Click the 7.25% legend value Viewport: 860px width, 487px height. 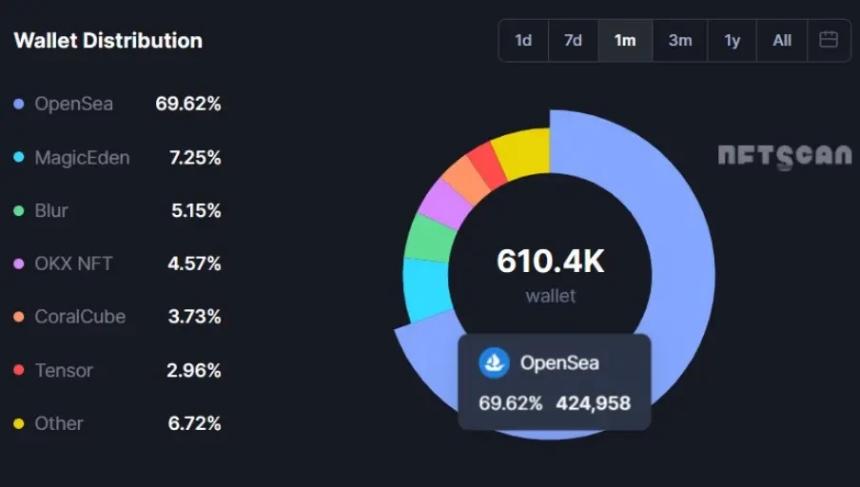(x=195, y=157)
